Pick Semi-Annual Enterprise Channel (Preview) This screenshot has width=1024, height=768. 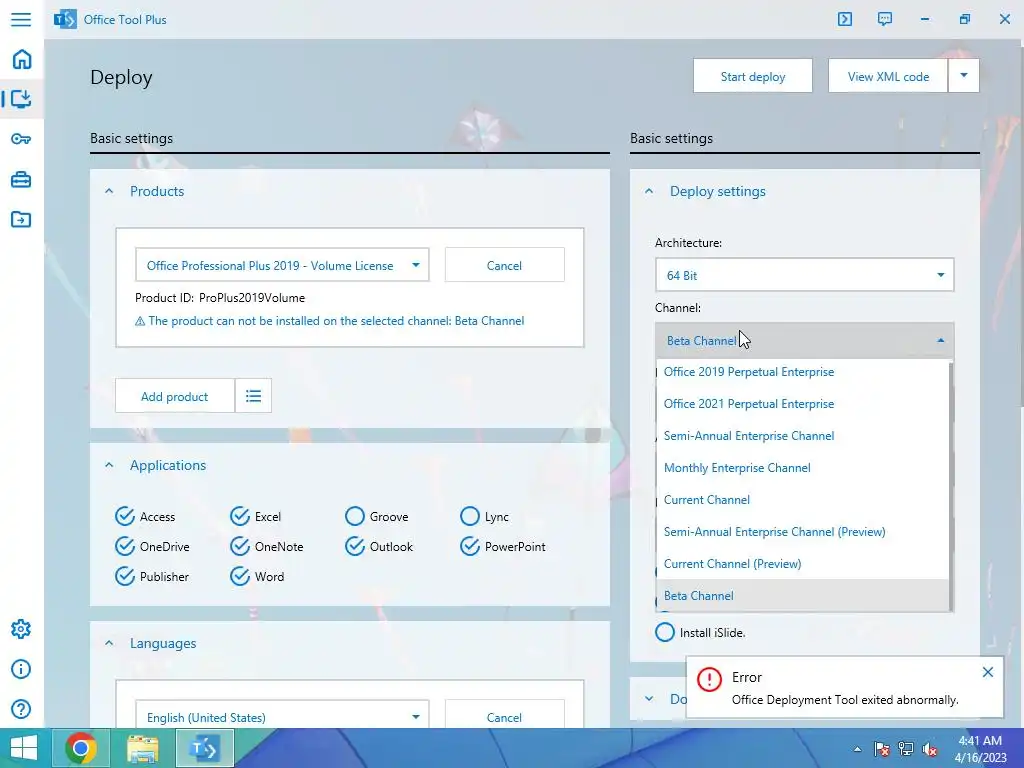click(803, 532)
